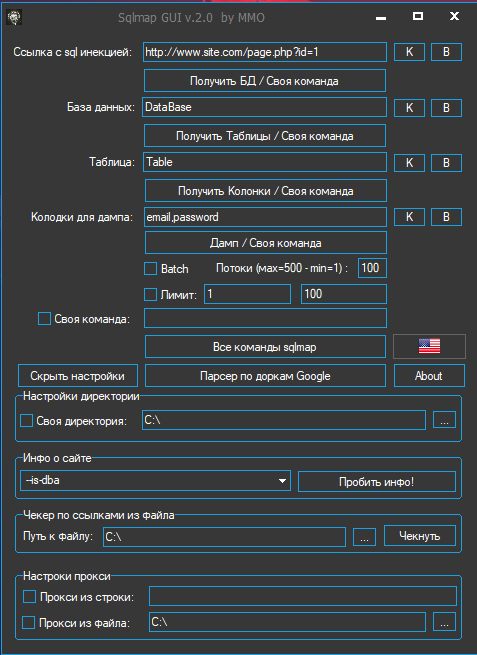Click Дамп / Своя команда button
Screen dimensions: 477x655
click(x=266, y=243)
